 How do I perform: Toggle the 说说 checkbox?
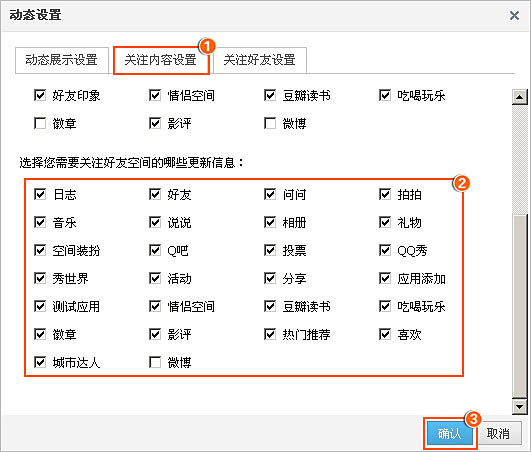pos(155,222)
